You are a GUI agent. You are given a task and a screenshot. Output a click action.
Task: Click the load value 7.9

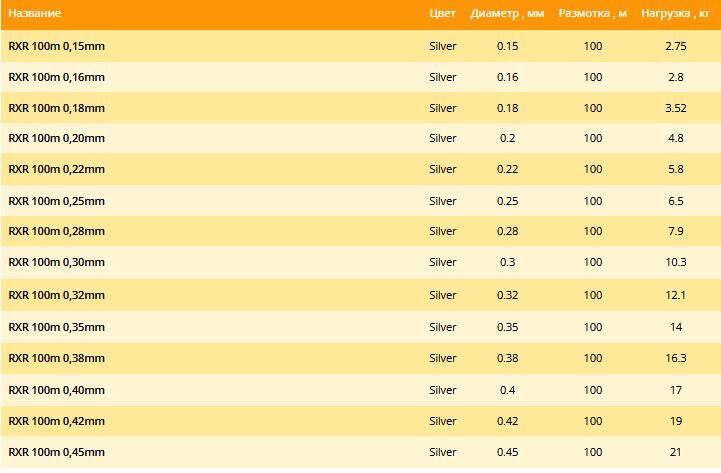(x=675, y=231)
